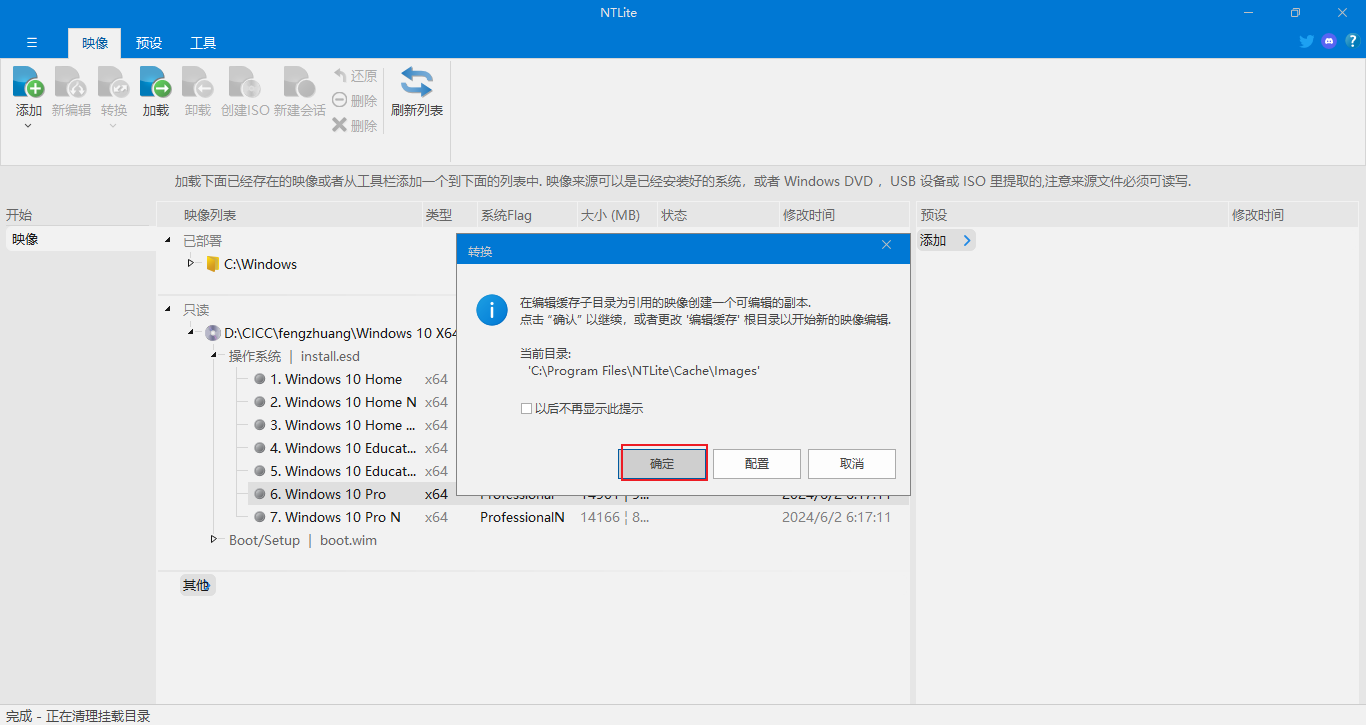Image resolution: width=1366 pixels, height=725 pixels.
Task: Click the 配置 button
Action: coord(757,464)
